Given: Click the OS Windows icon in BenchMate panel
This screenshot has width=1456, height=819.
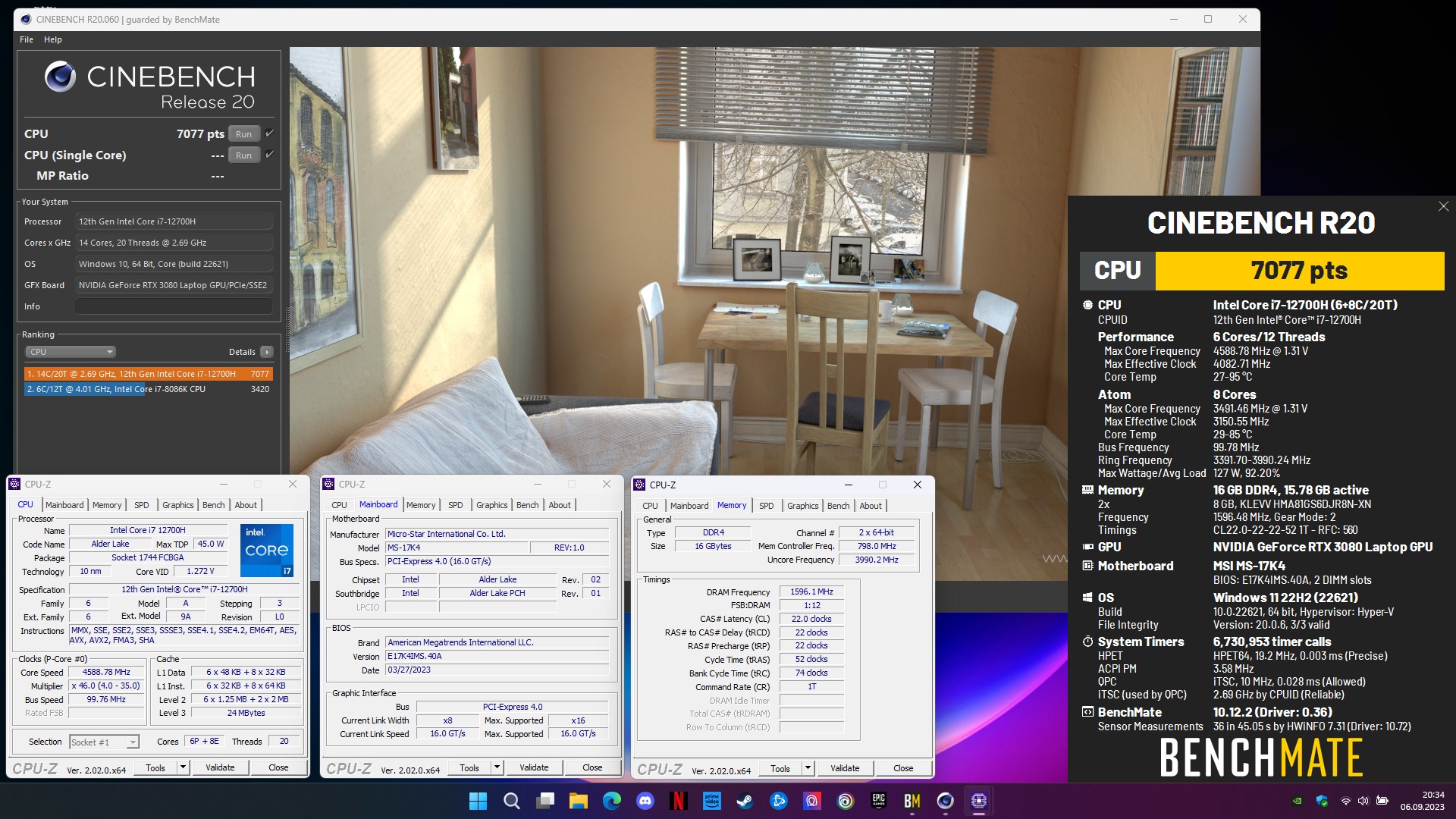Looking at the screenshot, I should [x=1087, y=598].
